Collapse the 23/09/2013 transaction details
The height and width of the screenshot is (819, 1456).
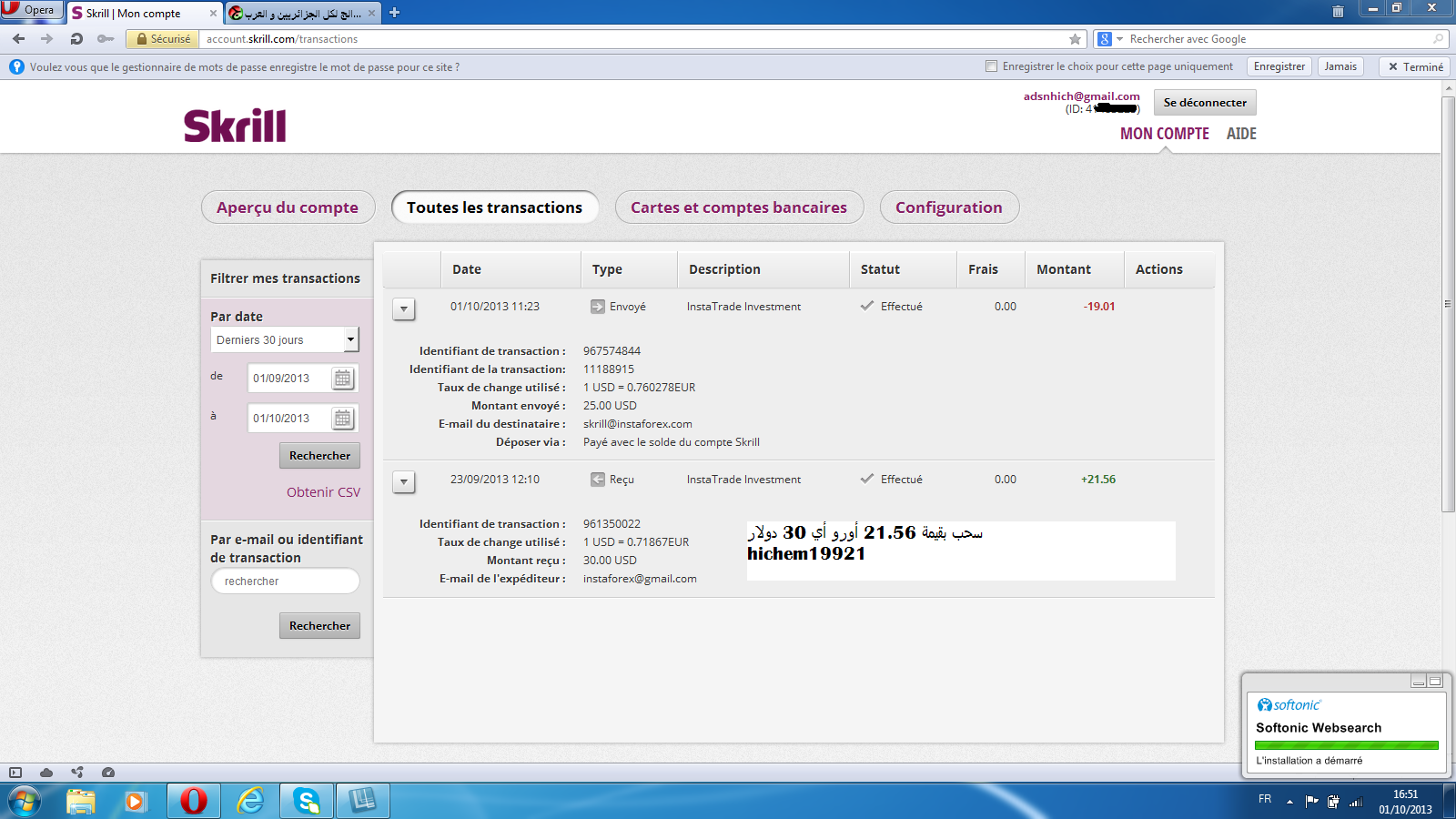tap(404, 482)
